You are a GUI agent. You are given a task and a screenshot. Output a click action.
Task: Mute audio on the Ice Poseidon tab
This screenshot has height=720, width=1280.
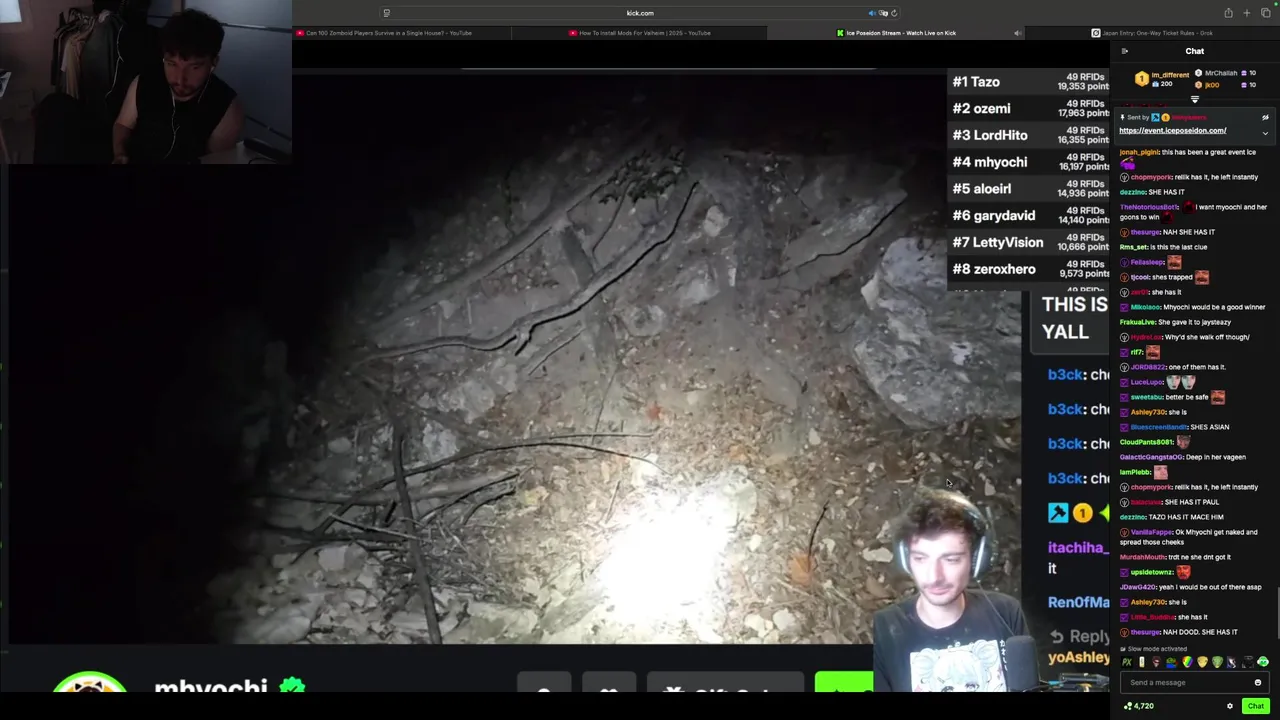1017,33
